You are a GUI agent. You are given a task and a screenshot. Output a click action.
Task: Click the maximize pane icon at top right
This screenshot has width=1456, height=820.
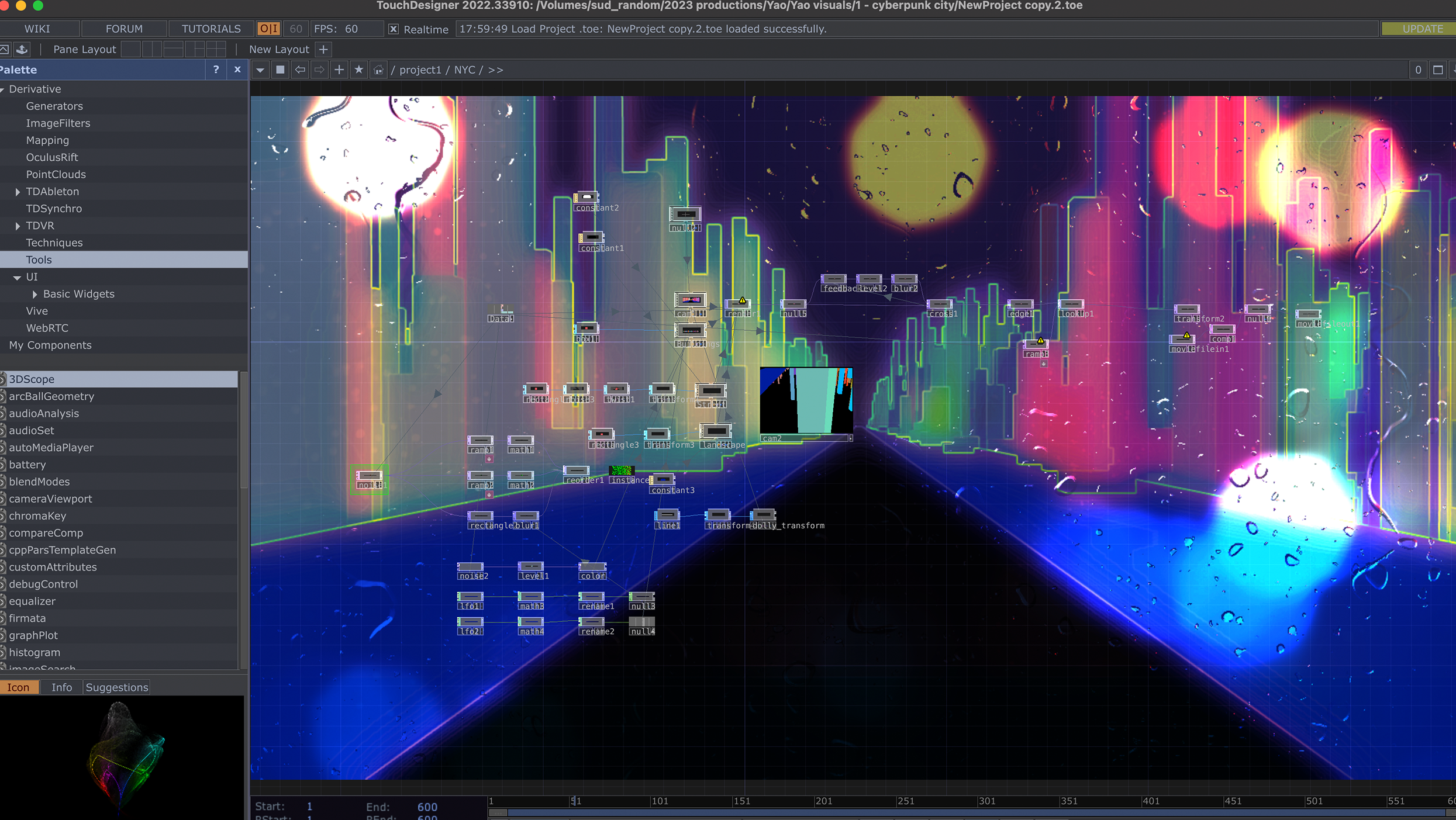pyautogui.click(x=1438, y=70)
